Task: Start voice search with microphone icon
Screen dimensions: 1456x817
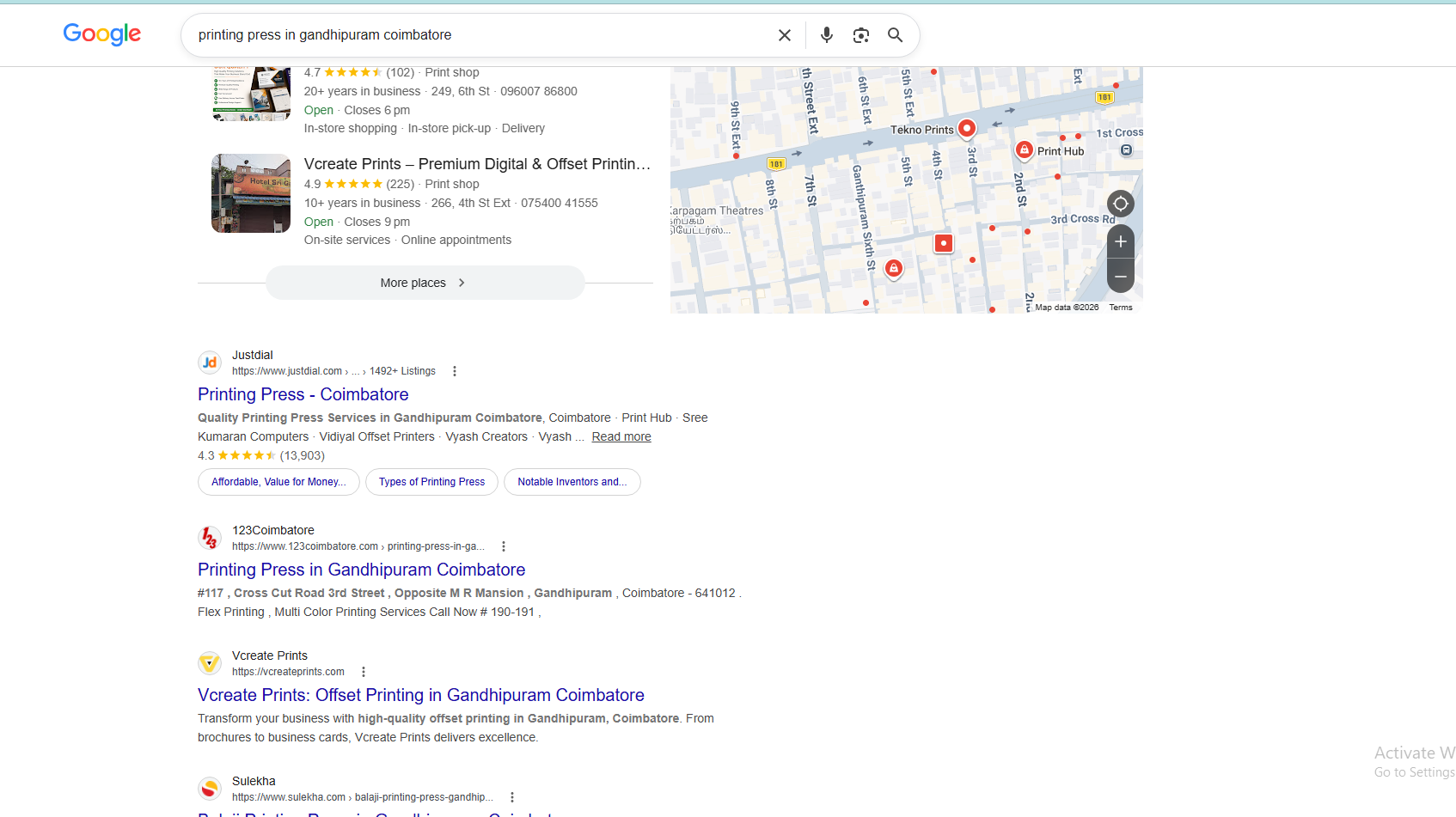Action: click(x=827, y=35)
